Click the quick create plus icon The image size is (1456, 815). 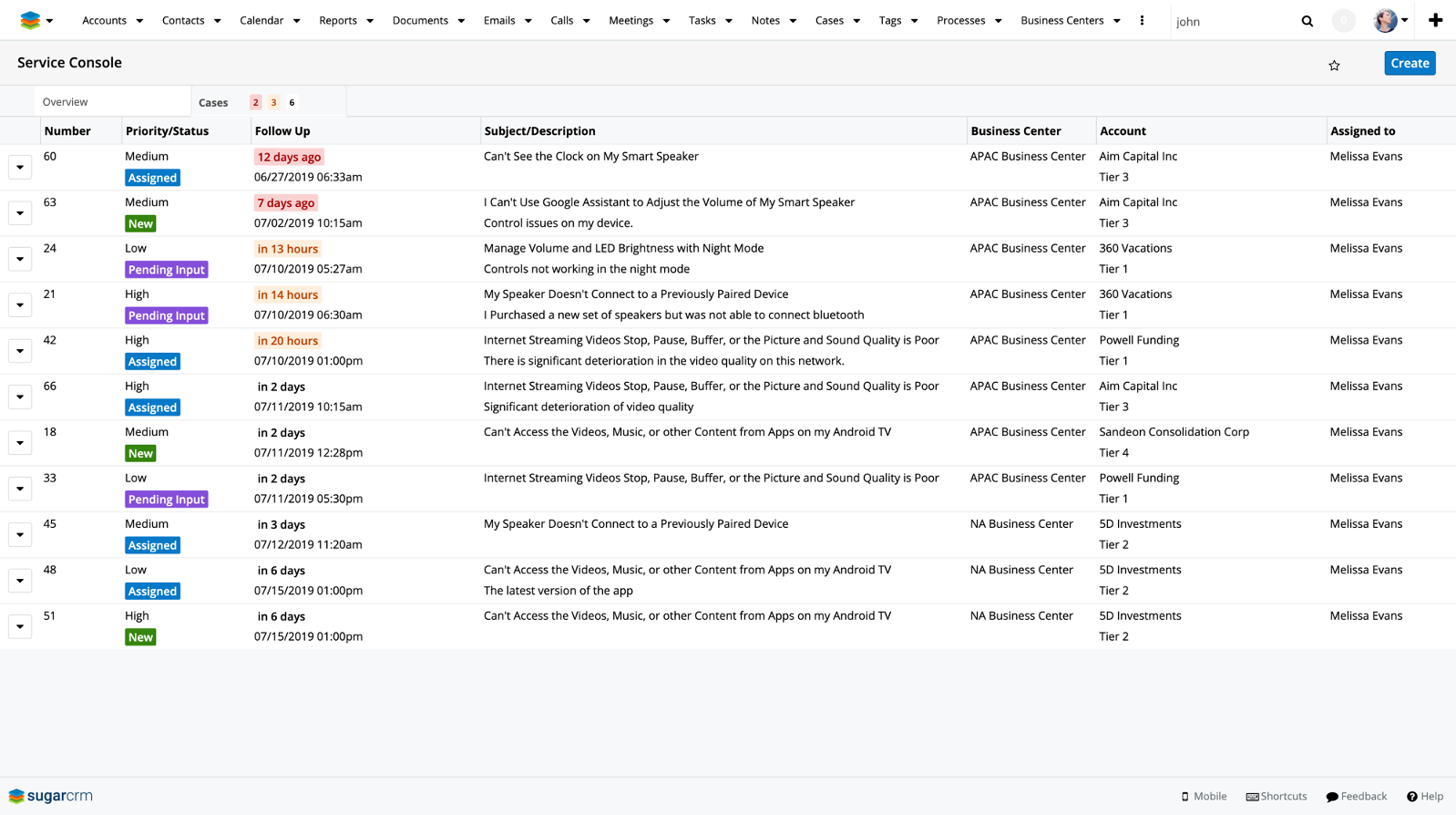pos(1435,20)
